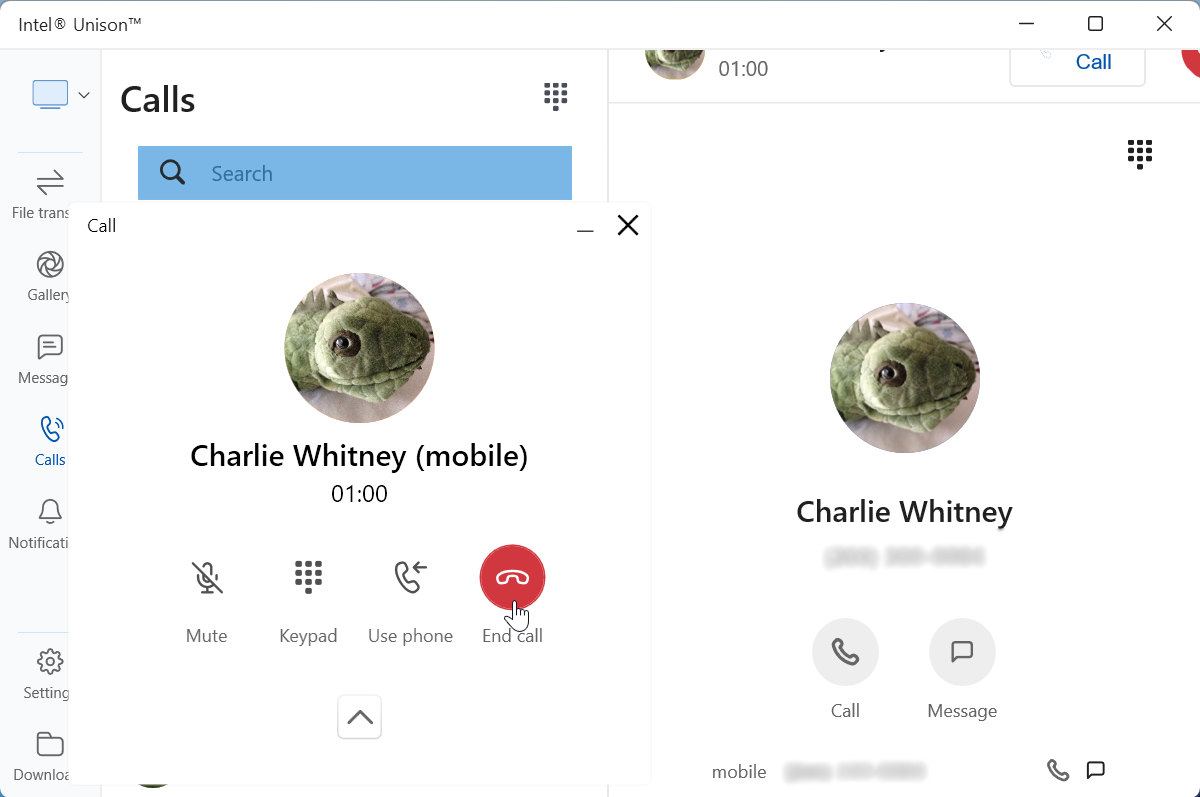Switch to File transfer tab
Image resolution: width=1200 pixels, height=797 pixels.
tap(49, 194)
